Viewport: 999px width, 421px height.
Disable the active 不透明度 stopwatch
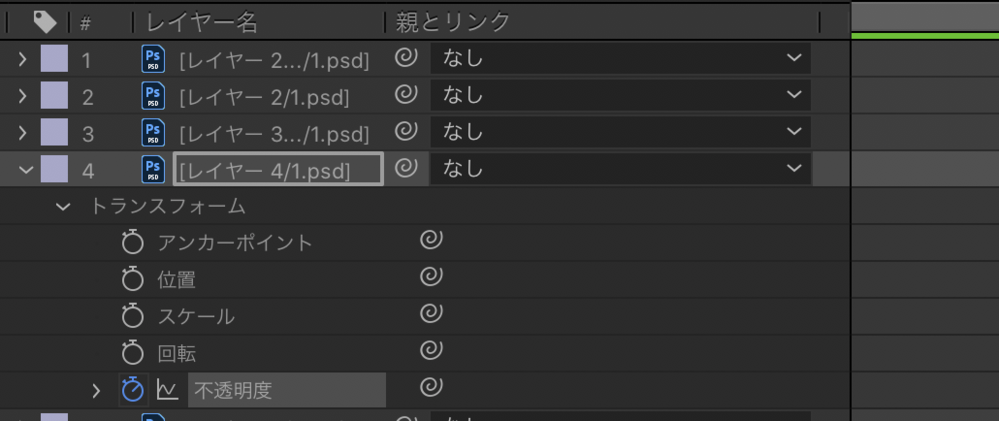pyautogui.click(x=132, y=390)
